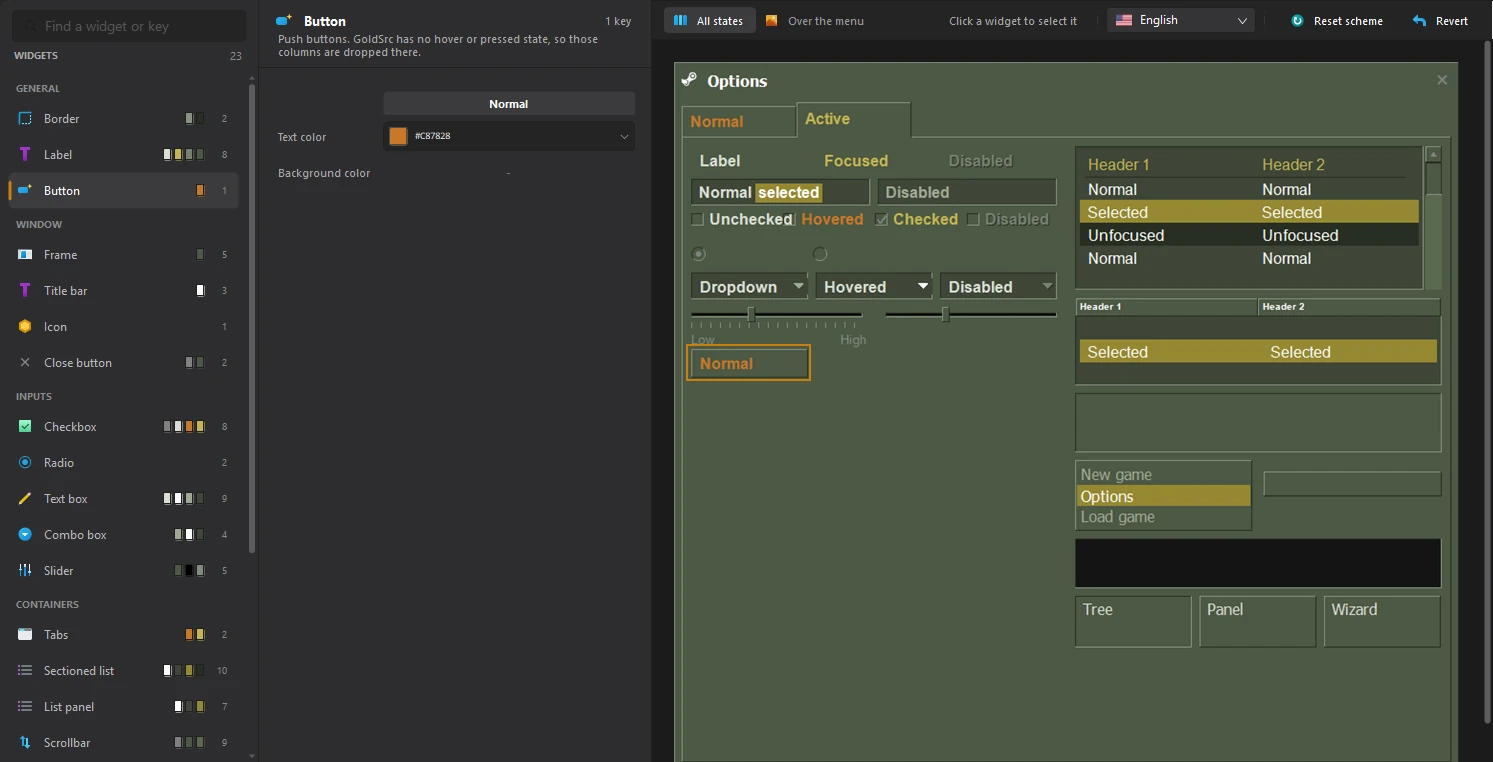Click the Low-High slider handle

coord(751,314)
